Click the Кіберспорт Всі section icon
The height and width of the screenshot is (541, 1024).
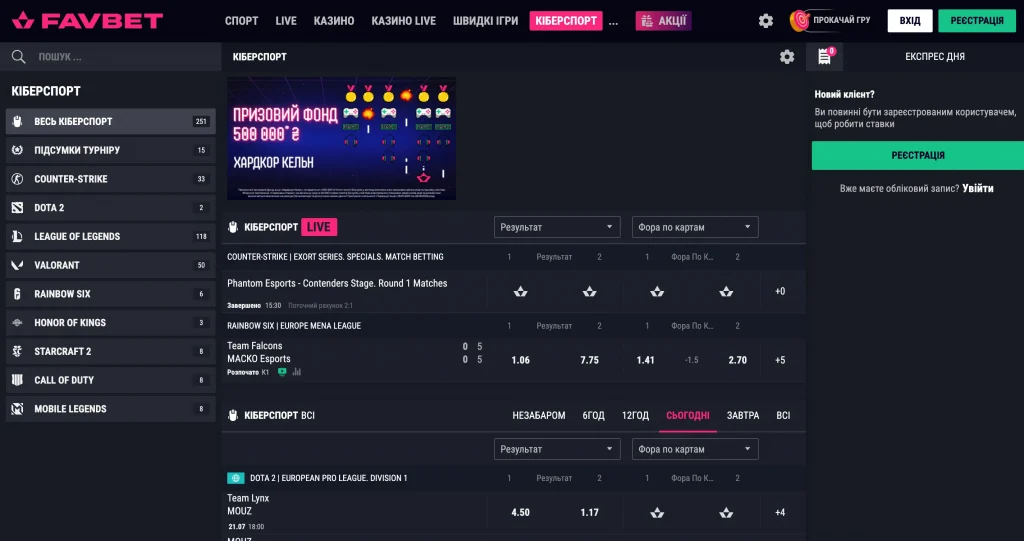233,416
